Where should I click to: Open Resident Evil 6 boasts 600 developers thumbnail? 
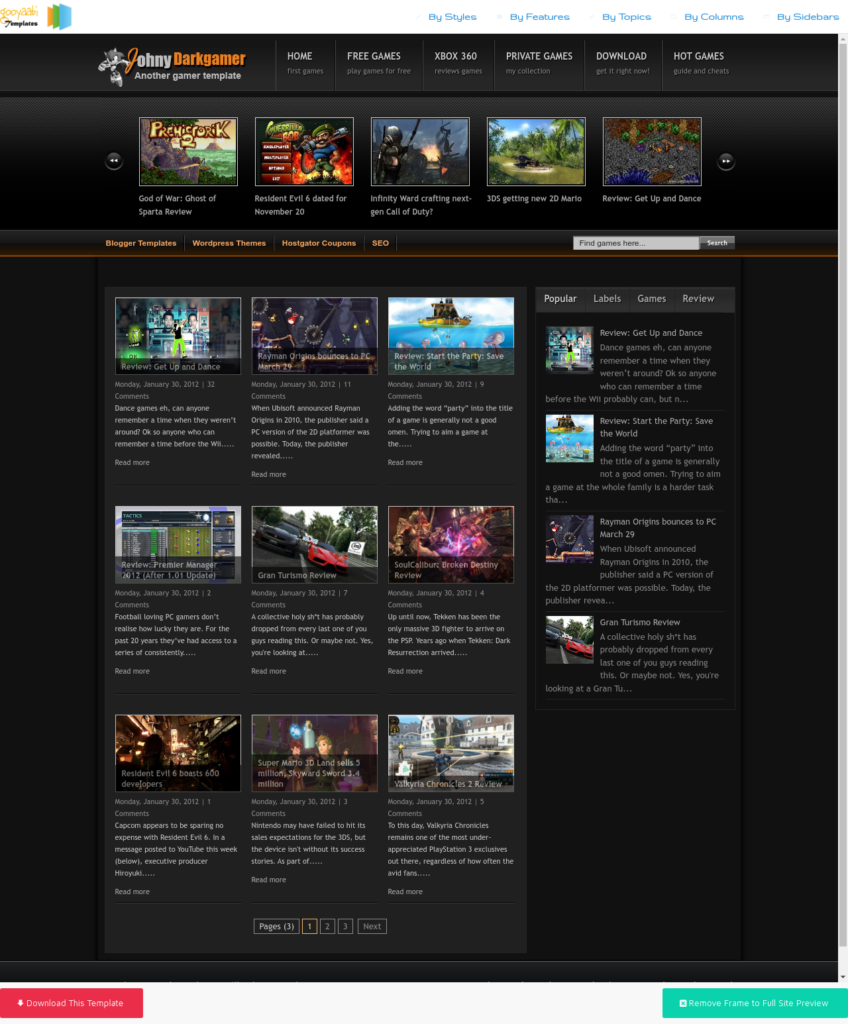tap(178, 753)
